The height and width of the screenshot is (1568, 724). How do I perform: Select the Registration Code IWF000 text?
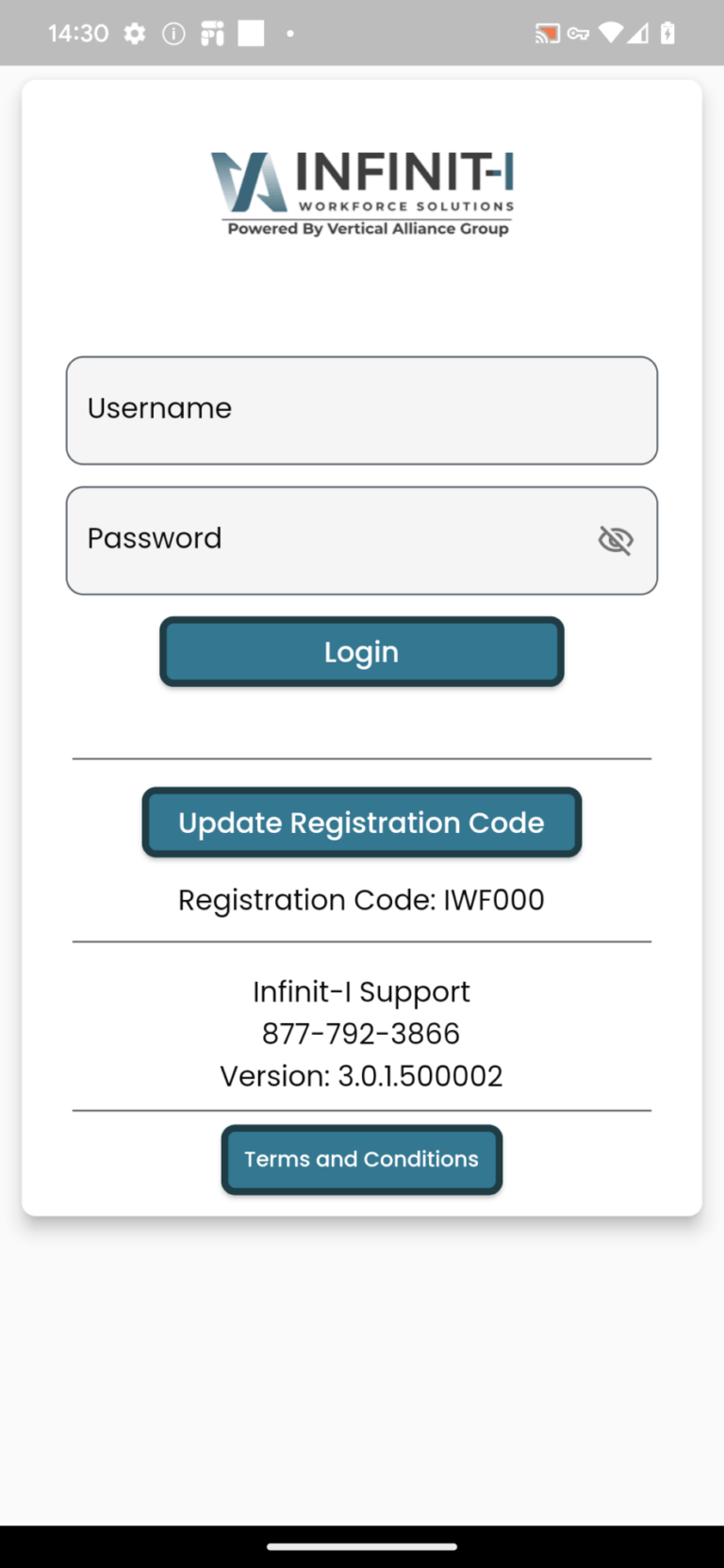[361, 900]
